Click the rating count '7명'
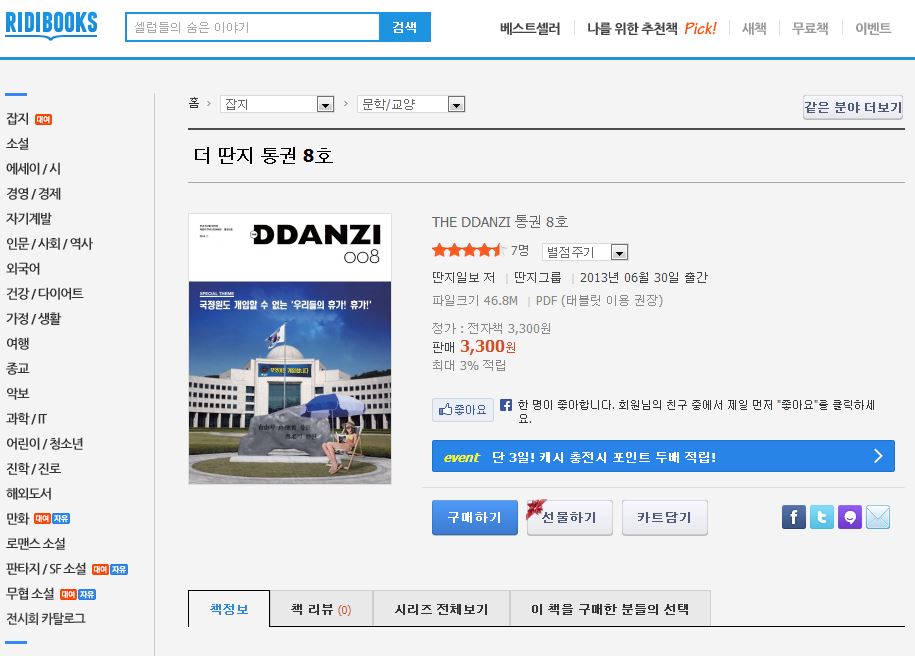Screen dimensions: 915x656 pyautogui.click(x=520, y=250)
